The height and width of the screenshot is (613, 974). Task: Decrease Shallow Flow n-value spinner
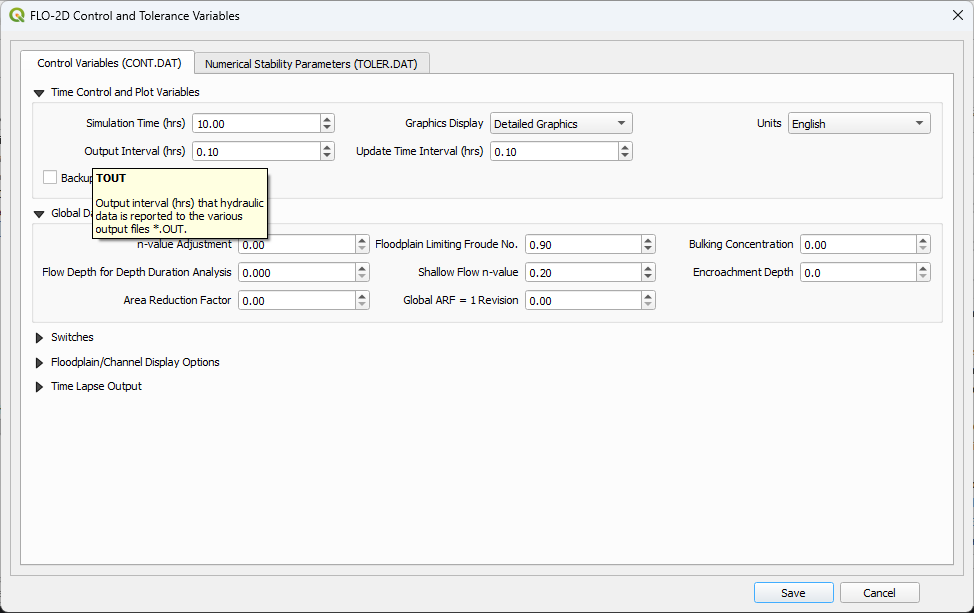click(648, 277)
